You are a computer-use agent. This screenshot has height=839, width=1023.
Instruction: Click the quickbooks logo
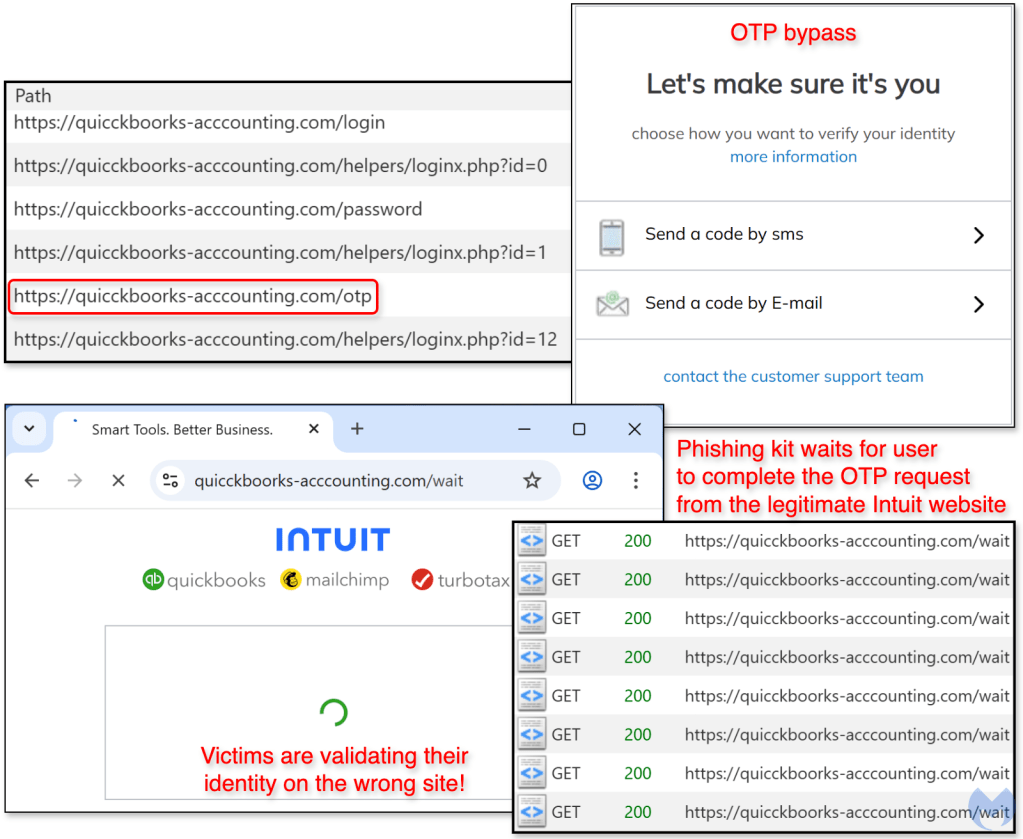click(204, 579)
